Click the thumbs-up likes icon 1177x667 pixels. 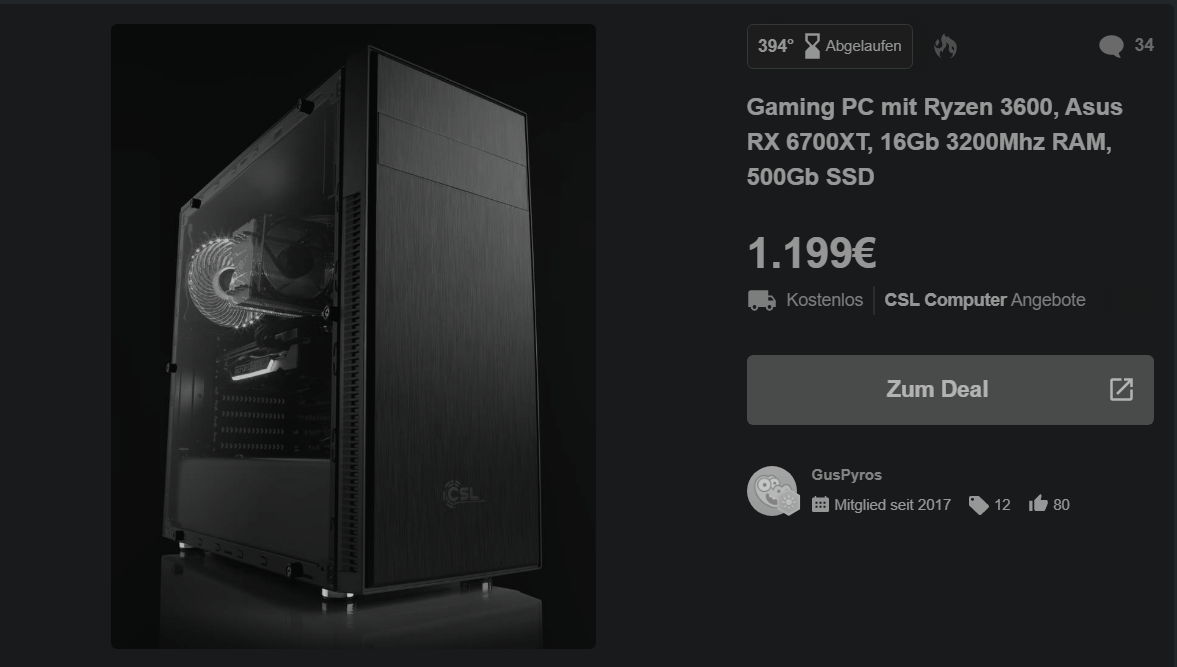pos(1038,503)
